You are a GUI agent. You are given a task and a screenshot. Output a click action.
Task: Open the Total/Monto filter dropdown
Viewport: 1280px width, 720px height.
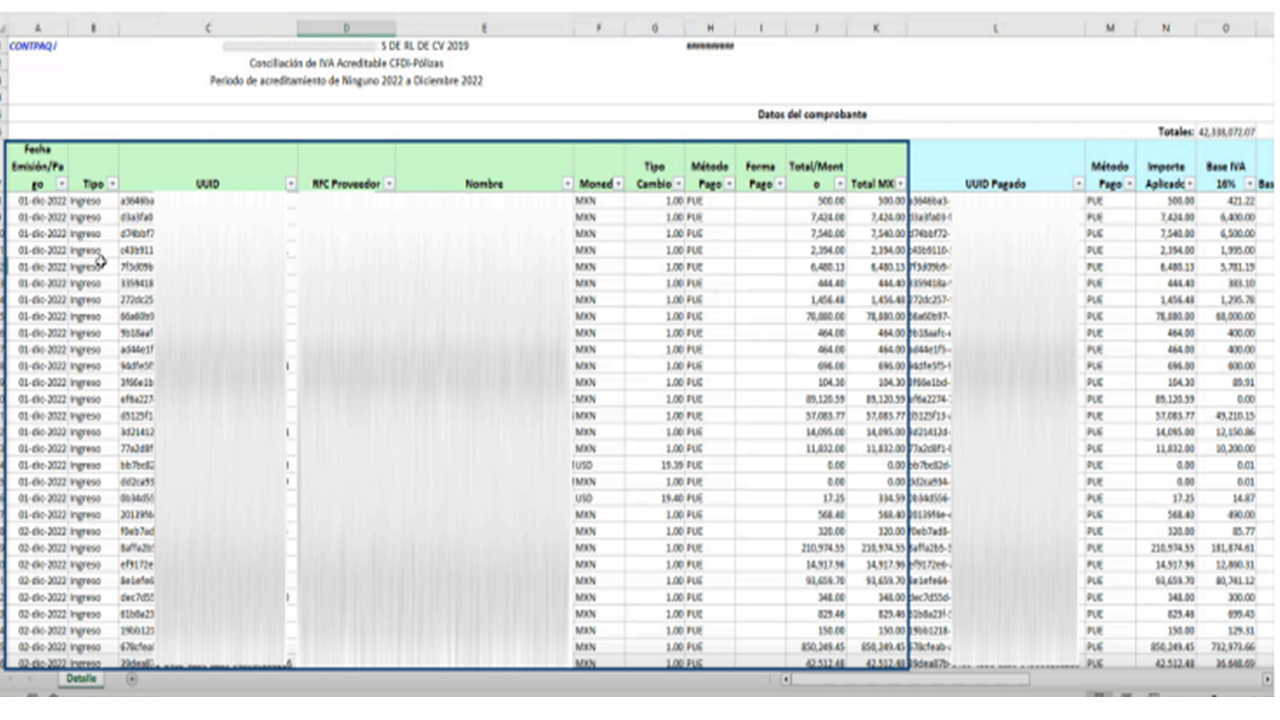(840, 184)
